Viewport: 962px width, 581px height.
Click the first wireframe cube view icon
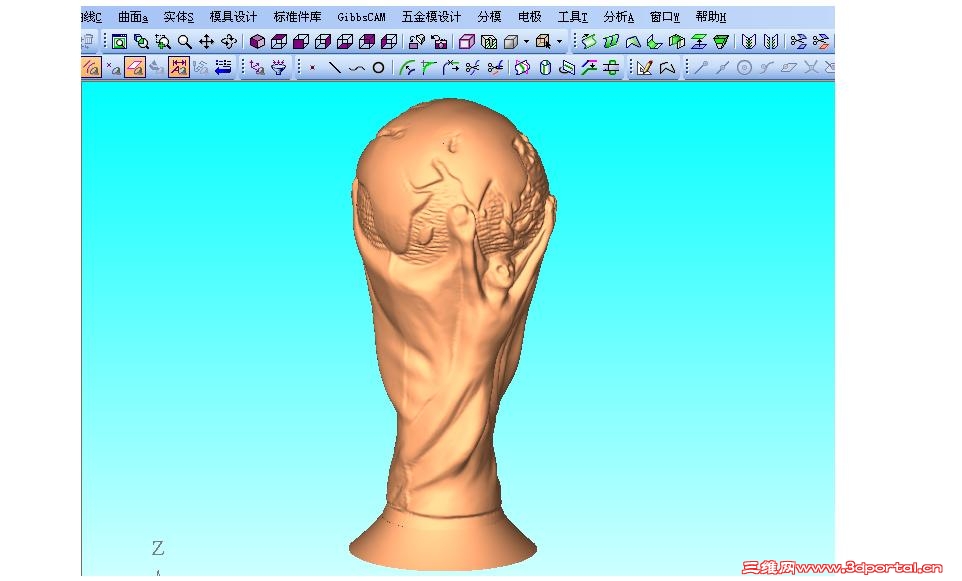(x=279, y=42)
